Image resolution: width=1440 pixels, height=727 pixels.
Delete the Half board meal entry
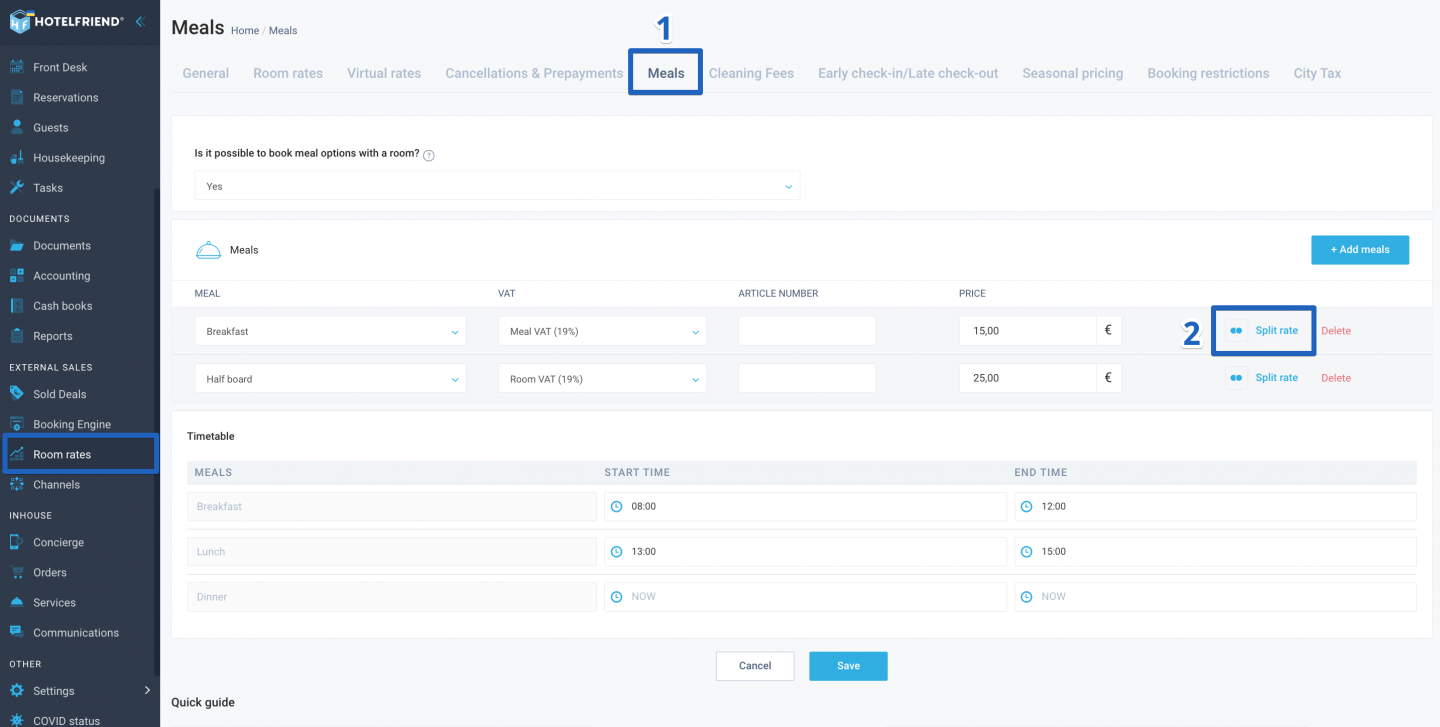tap(1335, 377)
